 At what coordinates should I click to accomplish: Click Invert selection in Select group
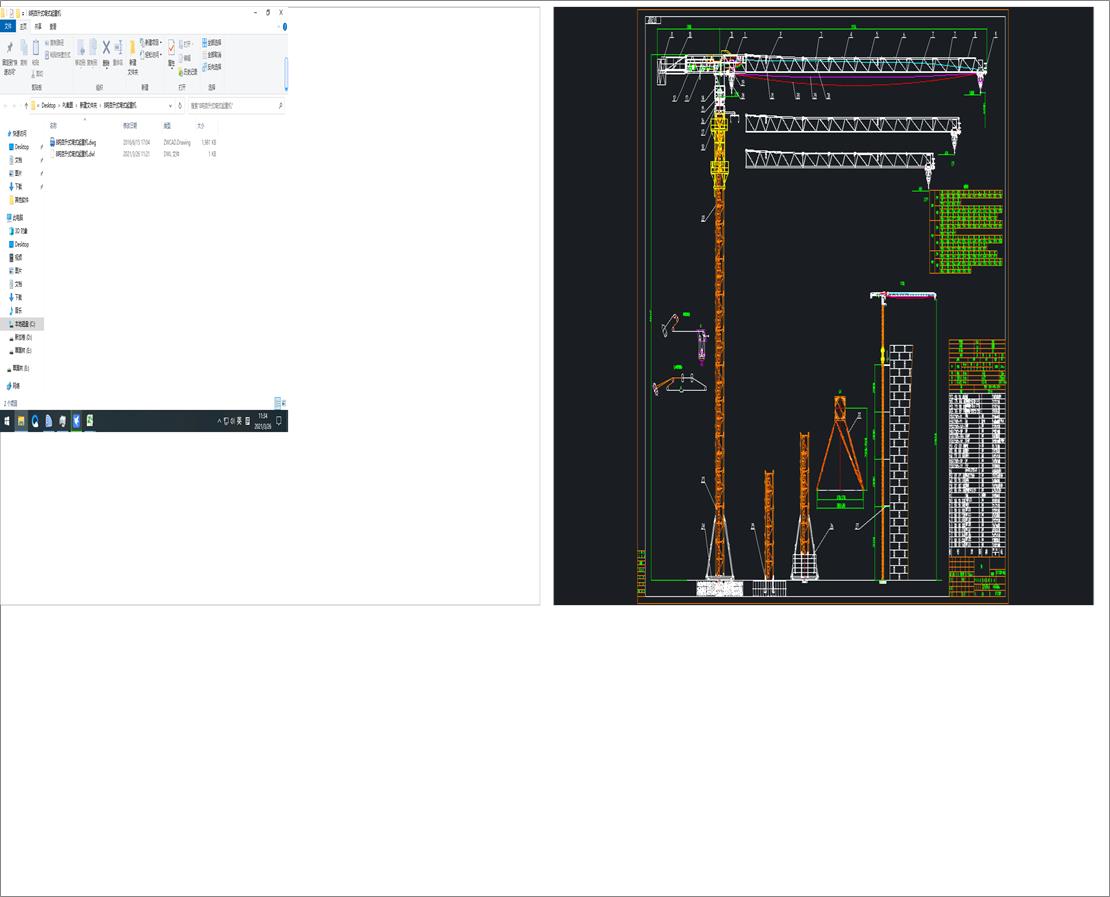pos(212,67)
